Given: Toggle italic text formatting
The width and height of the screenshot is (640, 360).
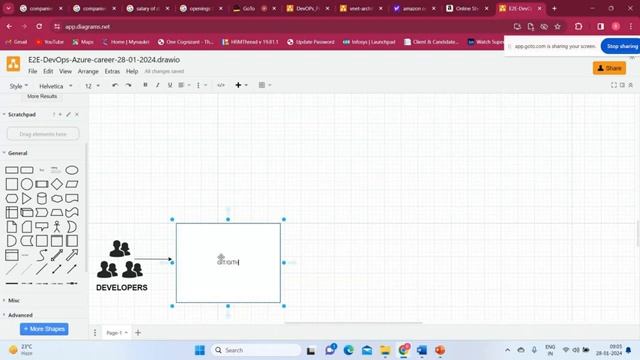Looking at the screenshot, I should click(x=158, y=85).
